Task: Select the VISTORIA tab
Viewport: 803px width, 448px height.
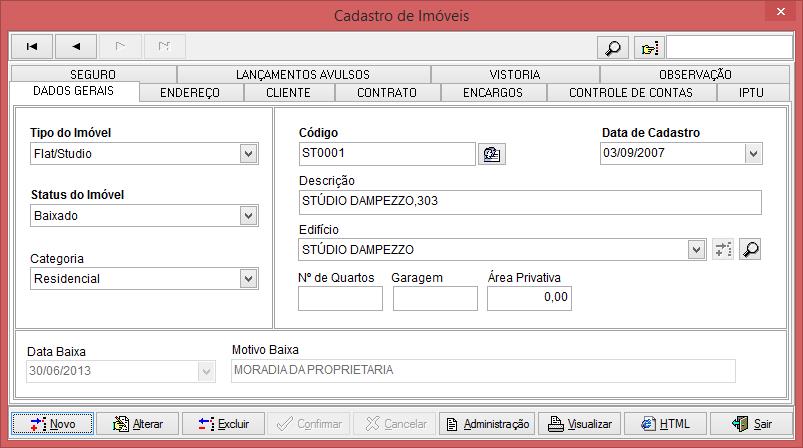Action: click(x=515, y=74)
